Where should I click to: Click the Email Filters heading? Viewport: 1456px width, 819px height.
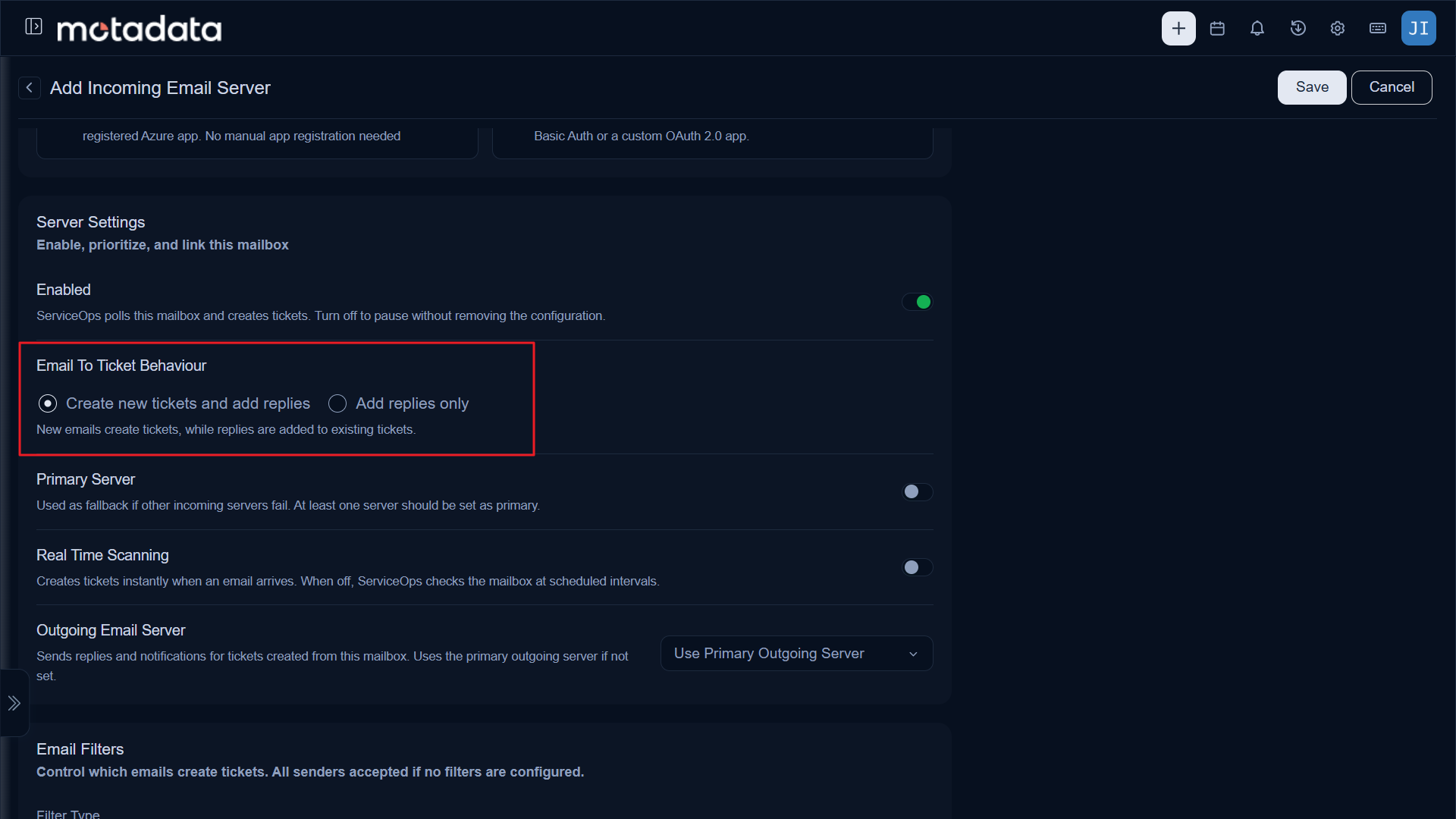[80, 749]
